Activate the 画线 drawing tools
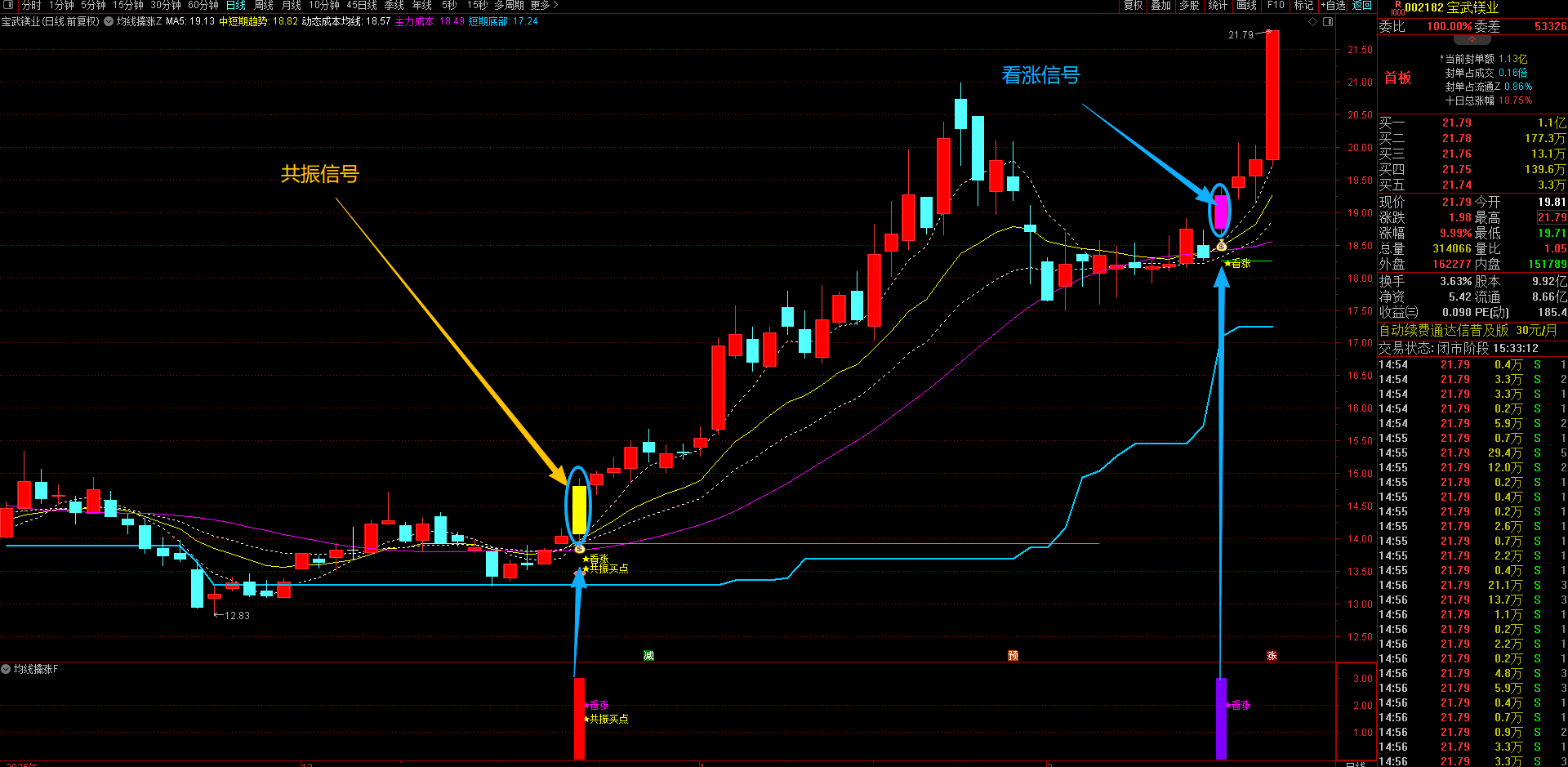The image size is (1568, 767). tap(1247, 5)
